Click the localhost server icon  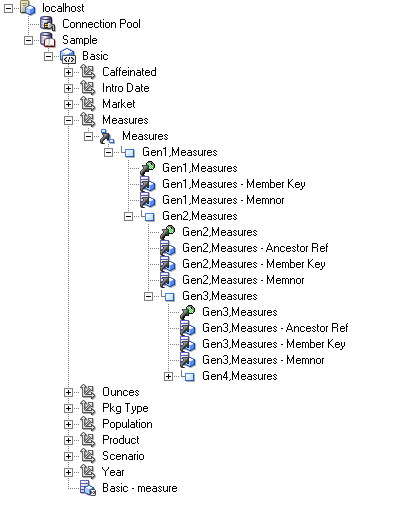pyautogui.click(x=28, y=8)
